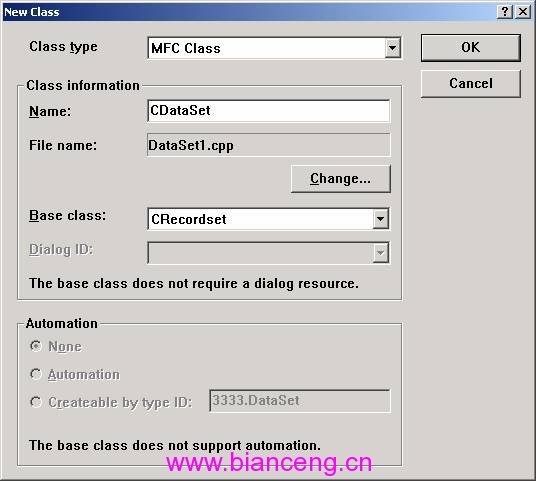Click the Base class: label
This screenshot has width=536, height=481.
(68, 216)
